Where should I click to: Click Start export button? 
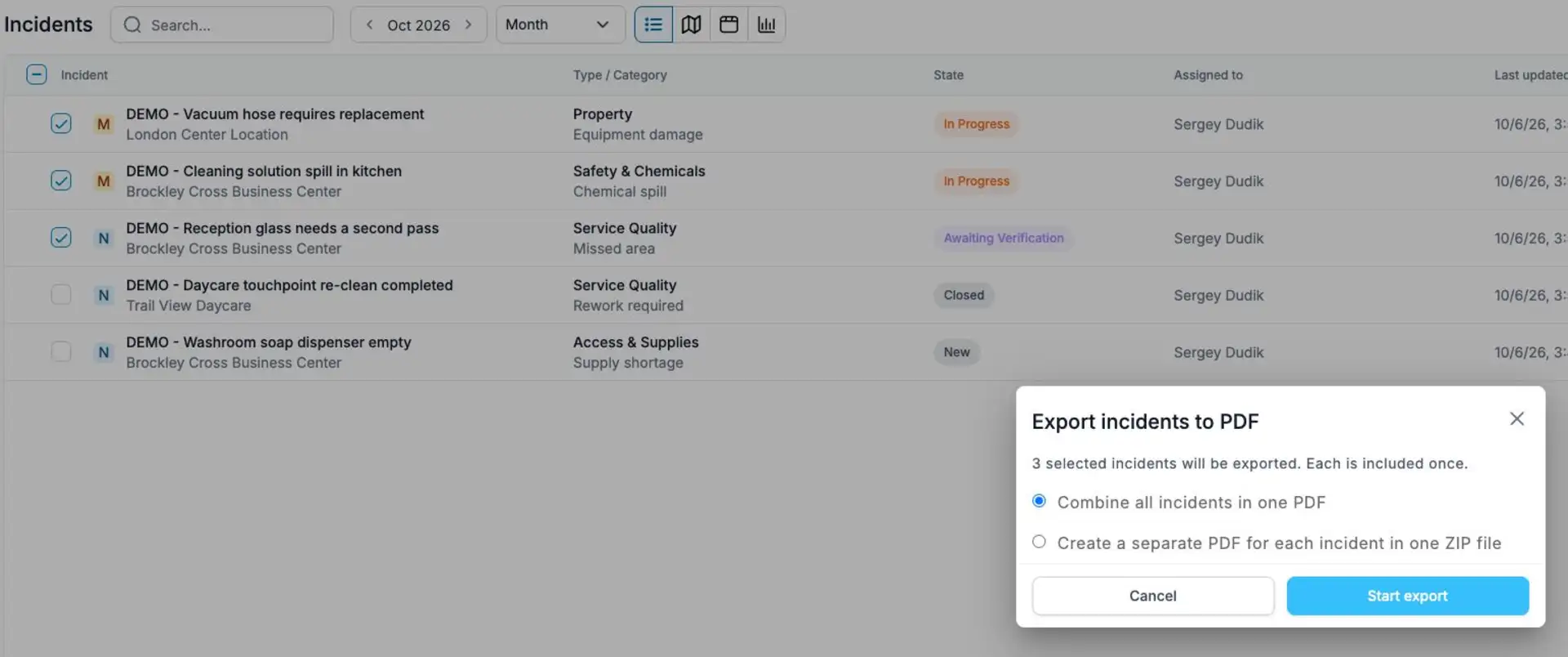click(x=1407, y=596)
